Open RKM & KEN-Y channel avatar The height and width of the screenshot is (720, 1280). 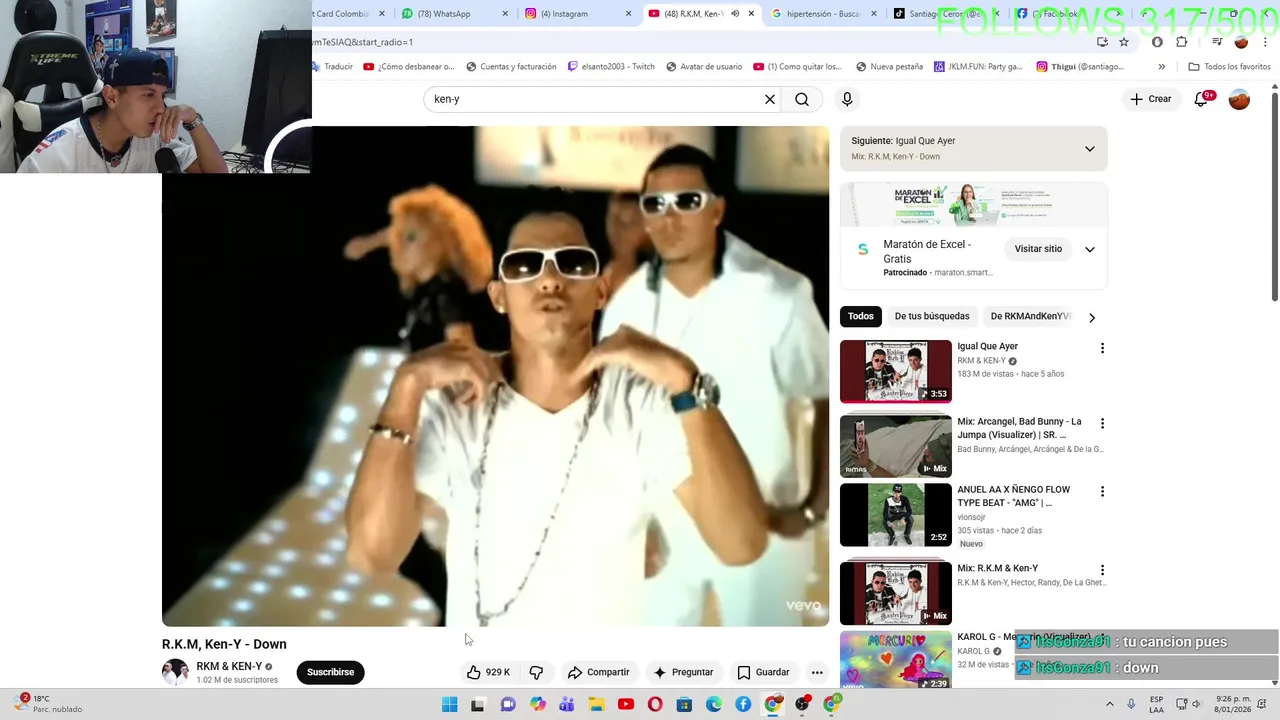(x=175, y=672)
